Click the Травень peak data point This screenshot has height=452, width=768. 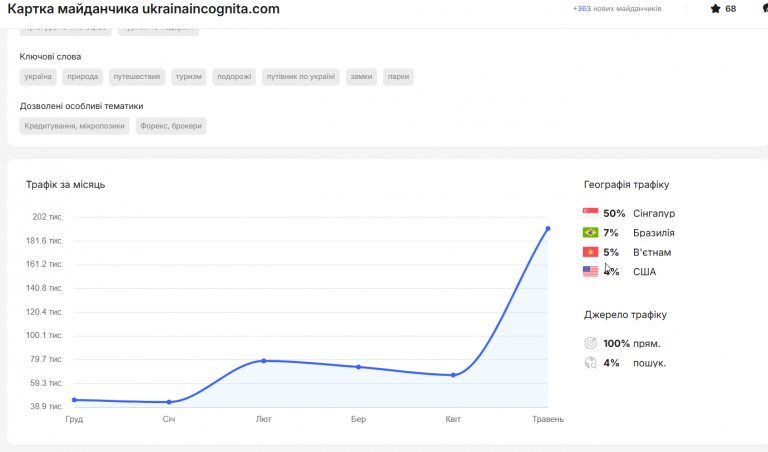[x=548, y=229]
